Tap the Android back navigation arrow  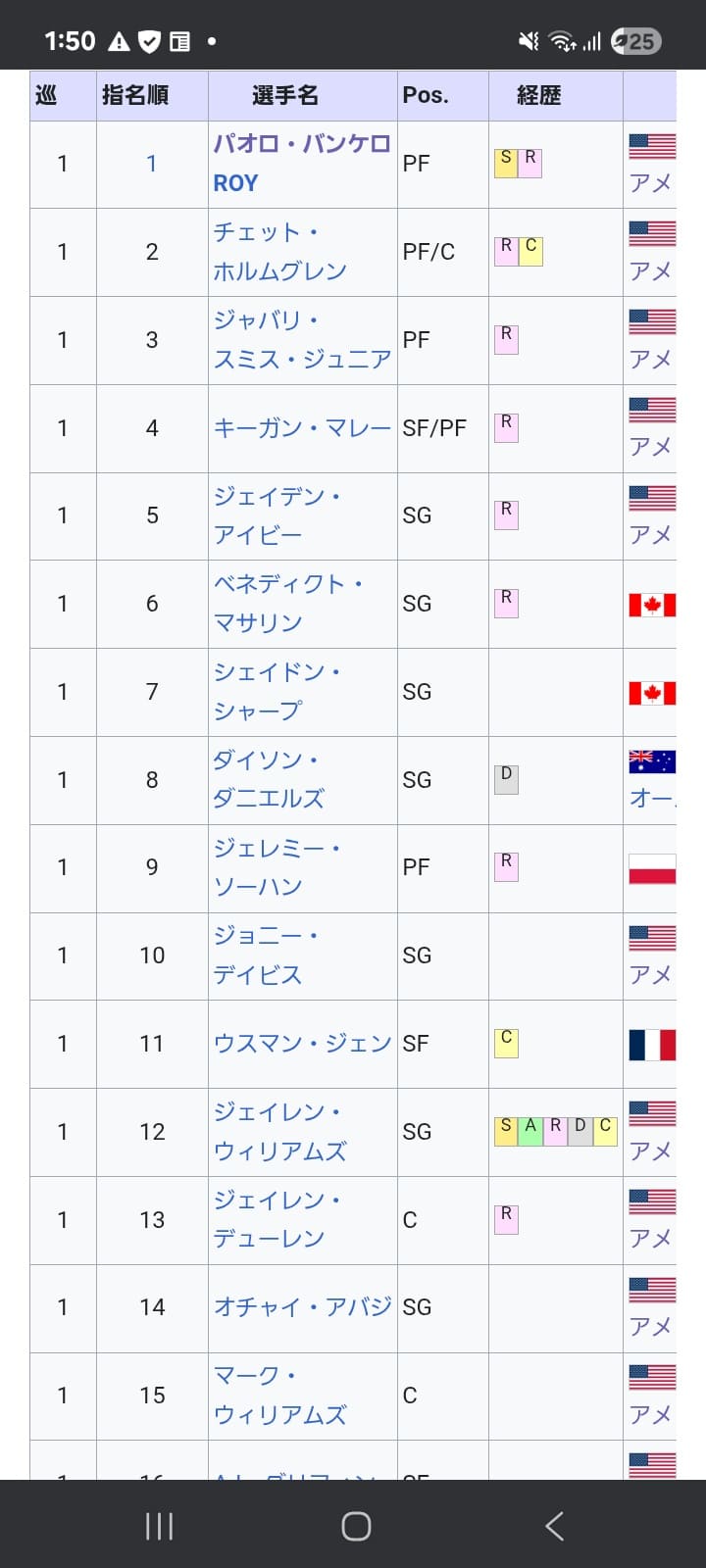(x=555, y=1526)
